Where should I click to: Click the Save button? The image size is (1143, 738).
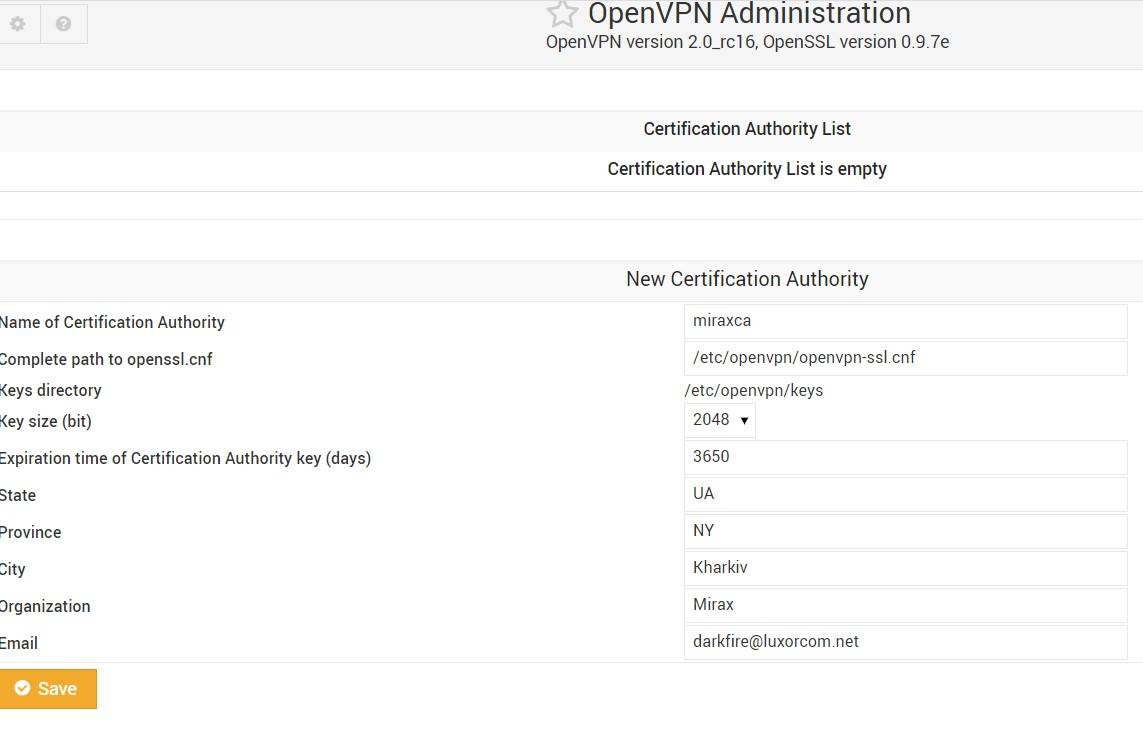pos(48,688)
